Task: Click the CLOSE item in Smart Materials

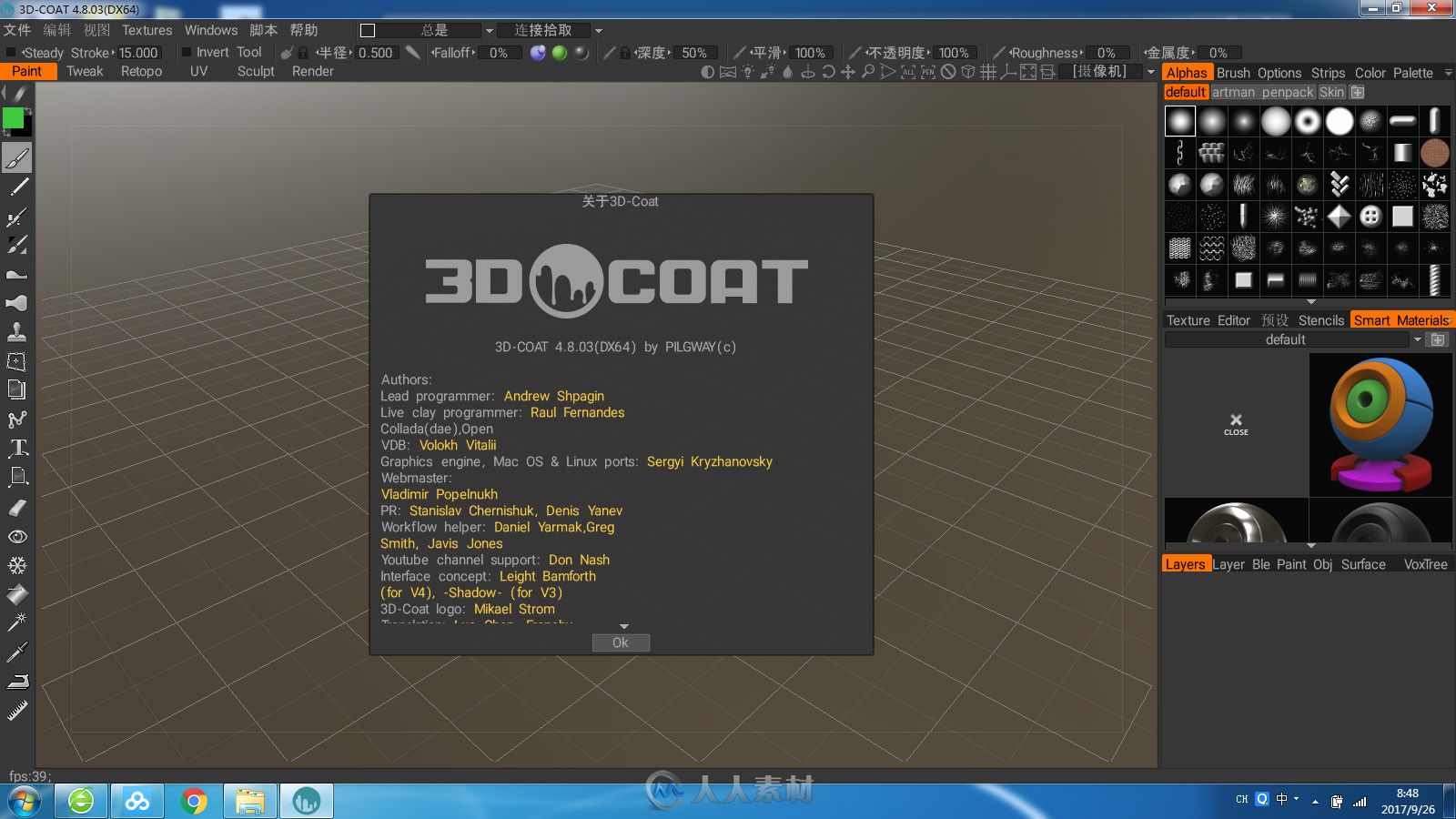Action: coord(1236,425)
